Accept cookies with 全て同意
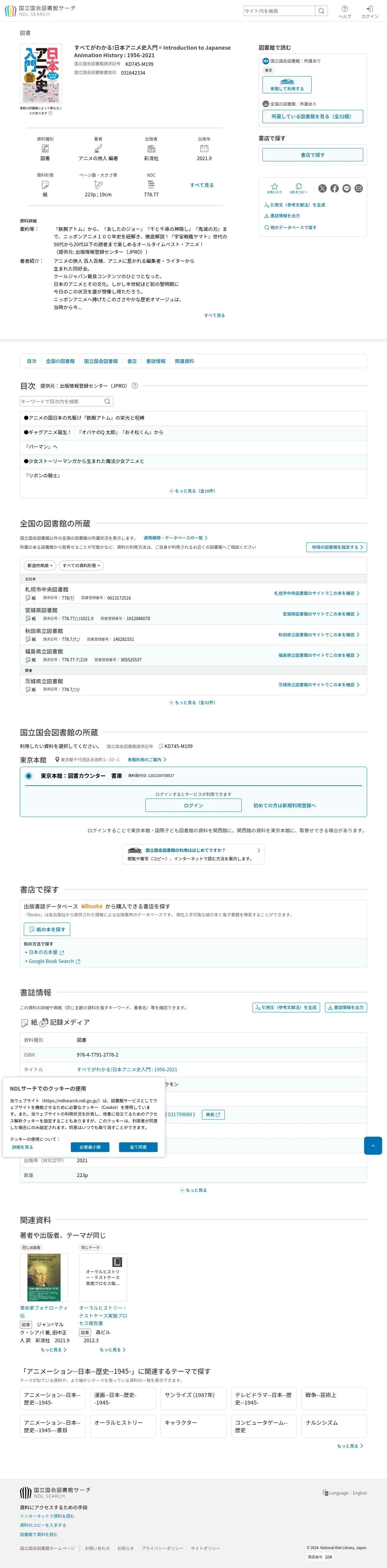This screenshot has width=387, height=1568. click(138, 1147)
